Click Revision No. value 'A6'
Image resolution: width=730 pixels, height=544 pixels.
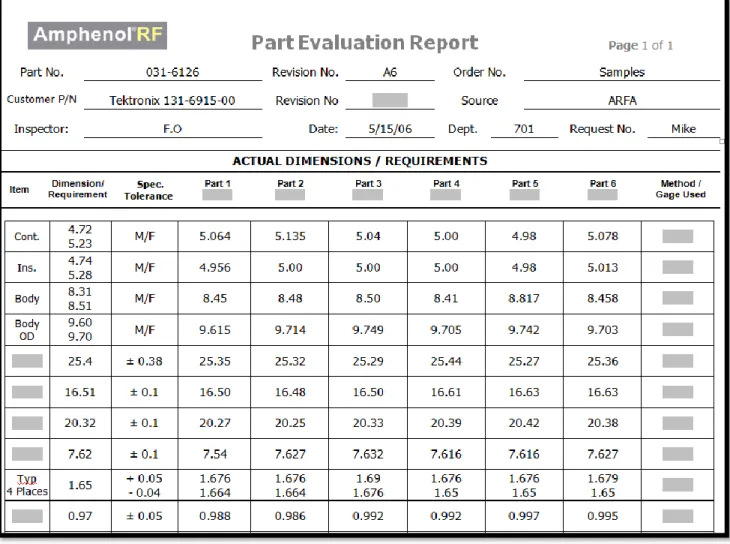coord(390,72)
